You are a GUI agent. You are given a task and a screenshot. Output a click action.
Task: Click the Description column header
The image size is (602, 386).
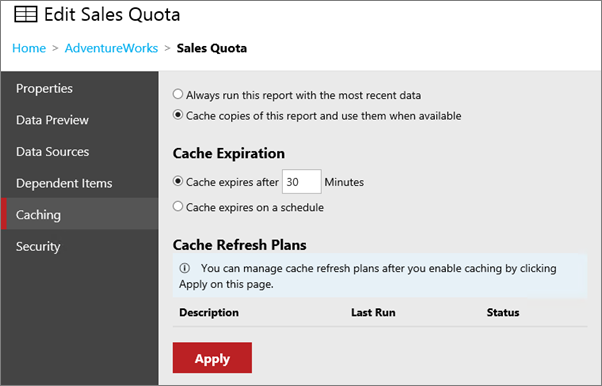[x=209, y=312]
